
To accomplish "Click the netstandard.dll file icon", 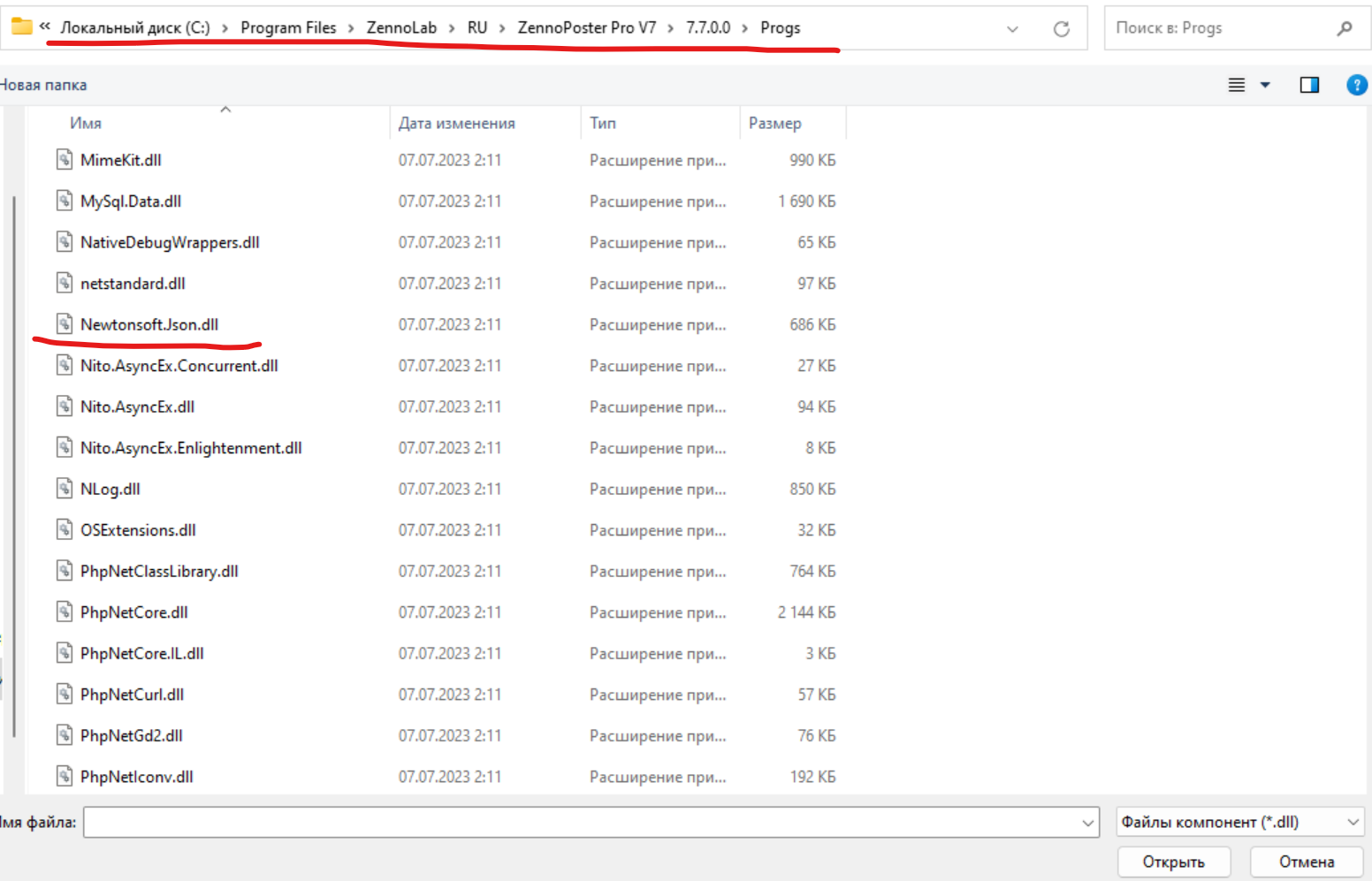I will [65, 283].
